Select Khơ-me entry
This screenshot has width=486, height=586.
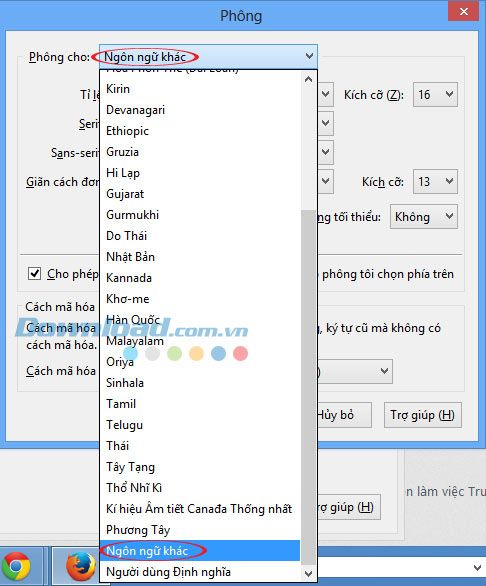pos(200,299)
